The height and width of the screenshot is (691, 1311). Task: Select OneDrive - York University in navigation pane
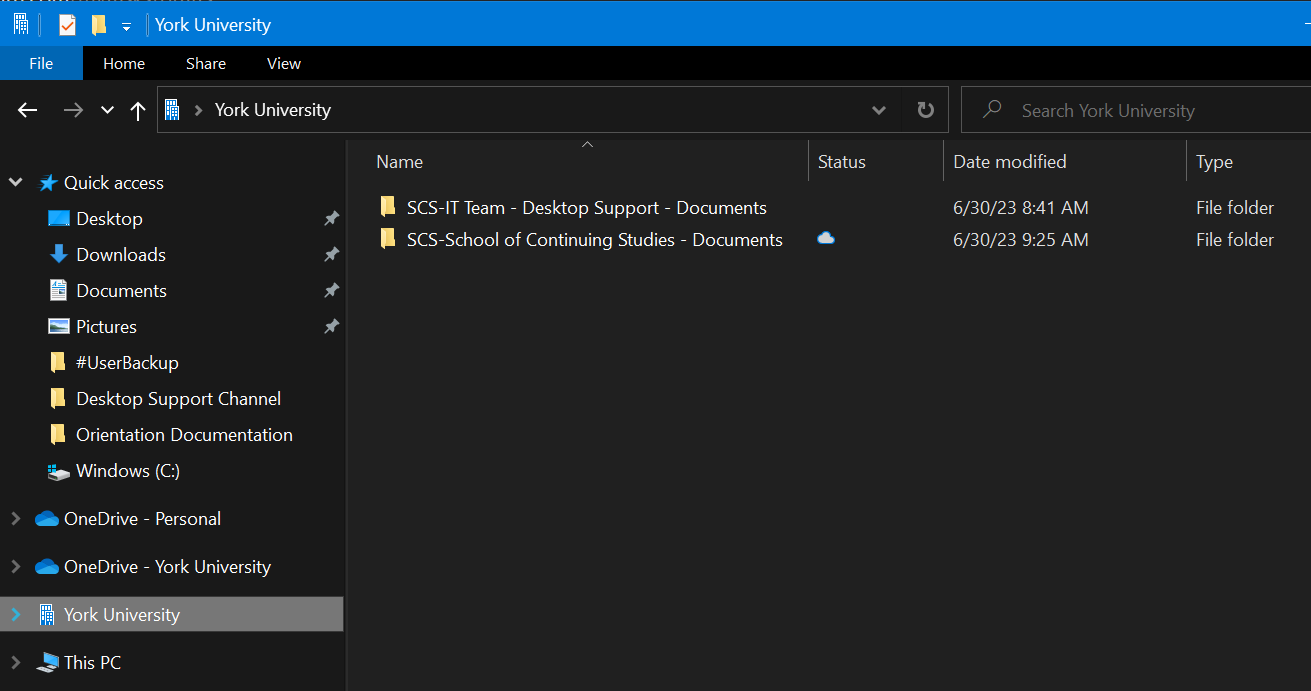coord(167,567)
